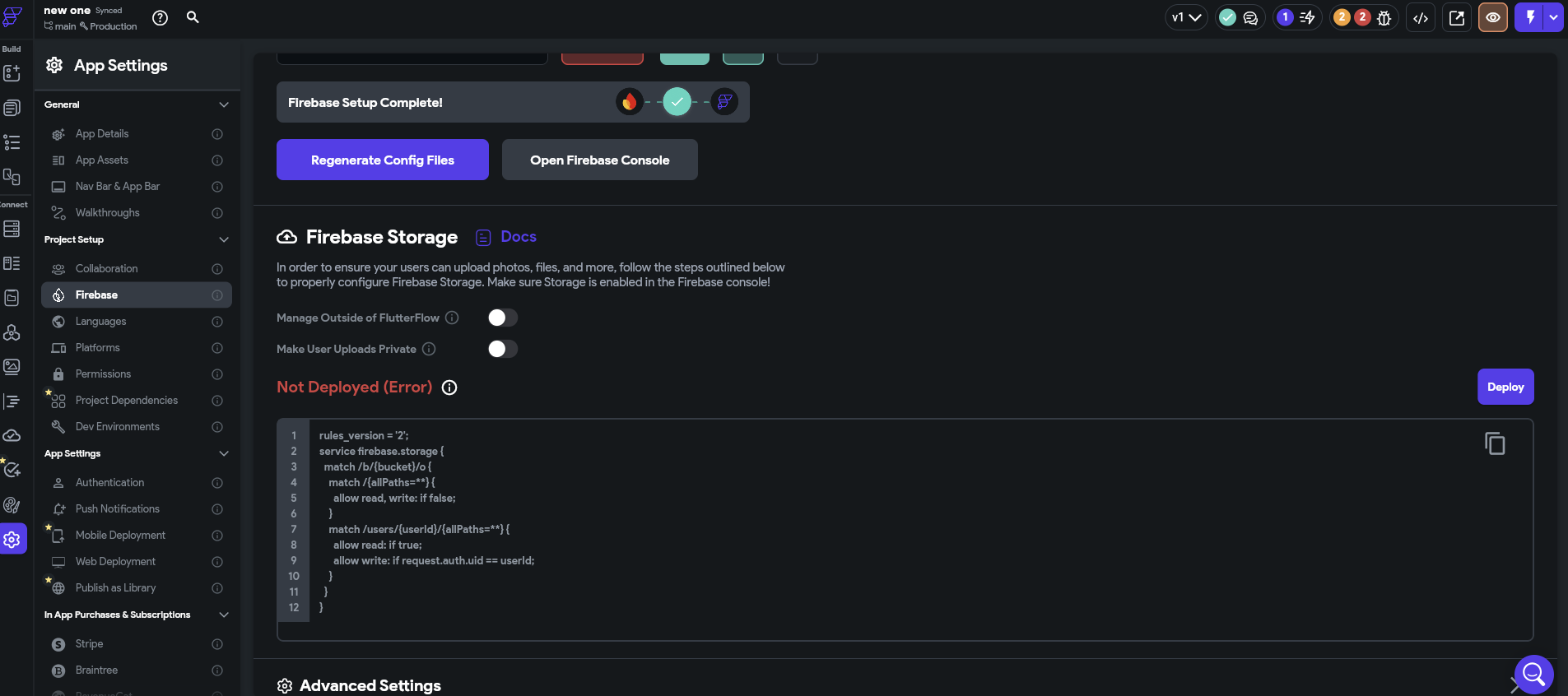The width and height of the screenshot is (1568, 696).
Task: Open Platforms settings
Action: (137, 348)
